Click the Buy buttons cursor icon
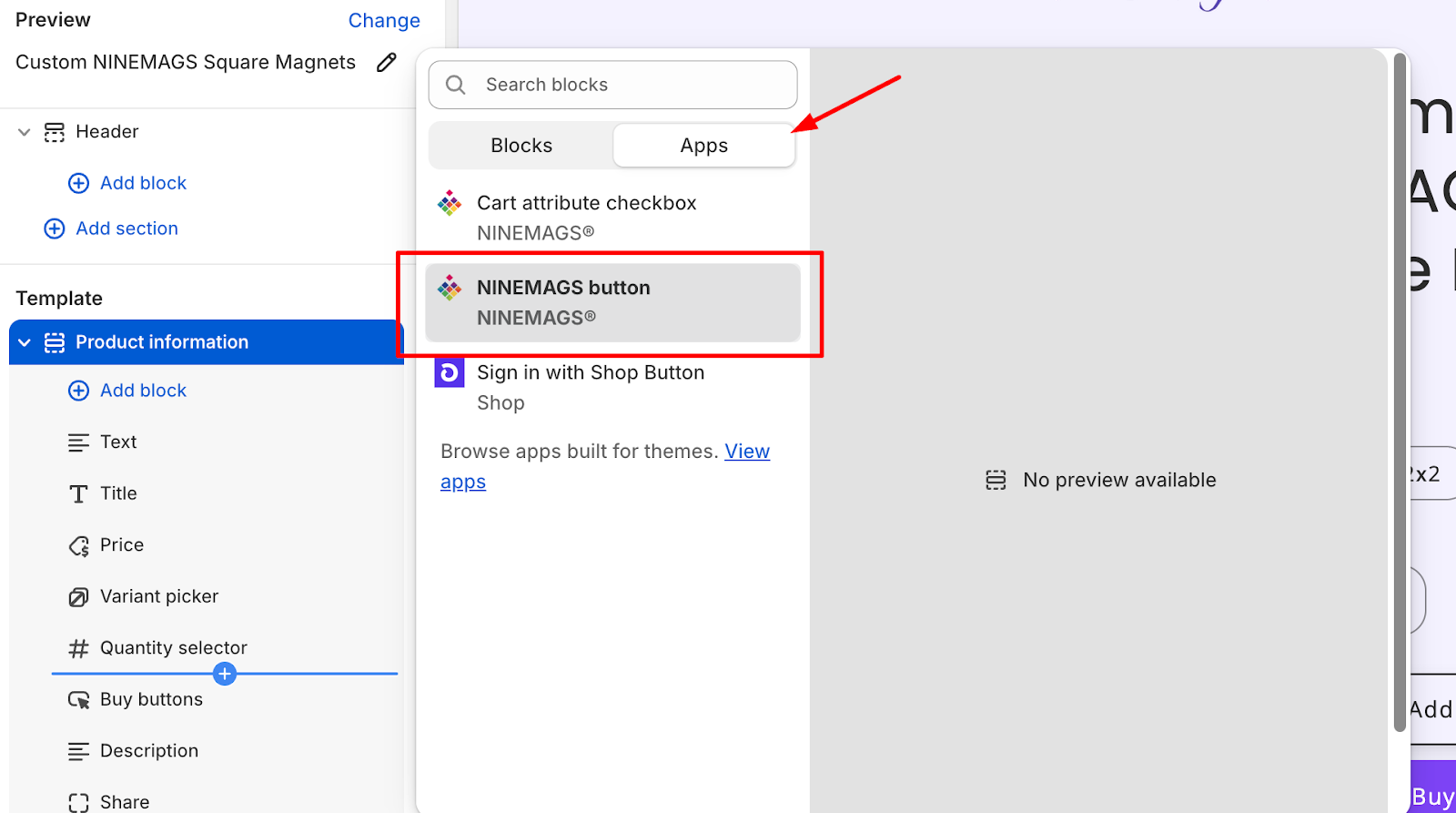Screen dimensions: 1456x813 (x=79, y=700)
